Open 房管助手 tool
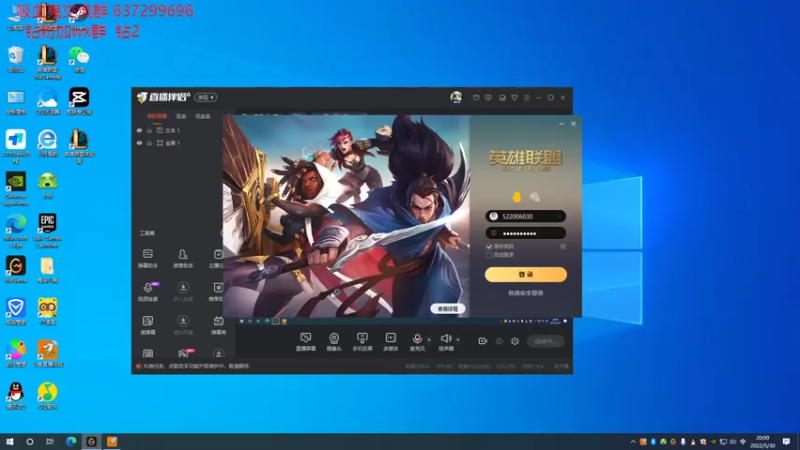The image size is (800, 450). tap(183, 259)
